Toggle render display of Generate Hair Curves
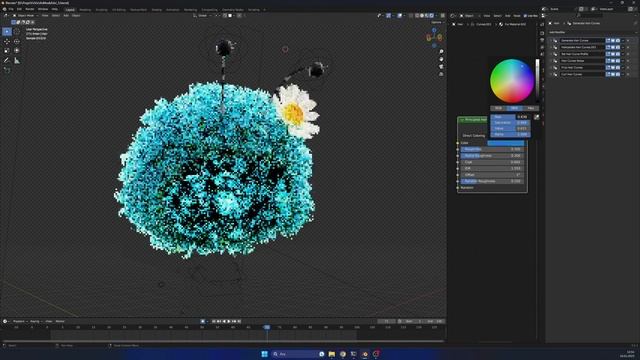This screenshot has width=640, height=360. click(x=618, y=40)
